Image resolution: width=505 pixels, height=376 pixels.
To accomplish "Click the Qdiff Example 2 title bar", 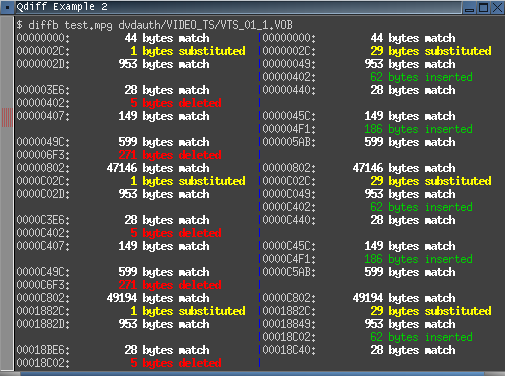I will (238, 7).
